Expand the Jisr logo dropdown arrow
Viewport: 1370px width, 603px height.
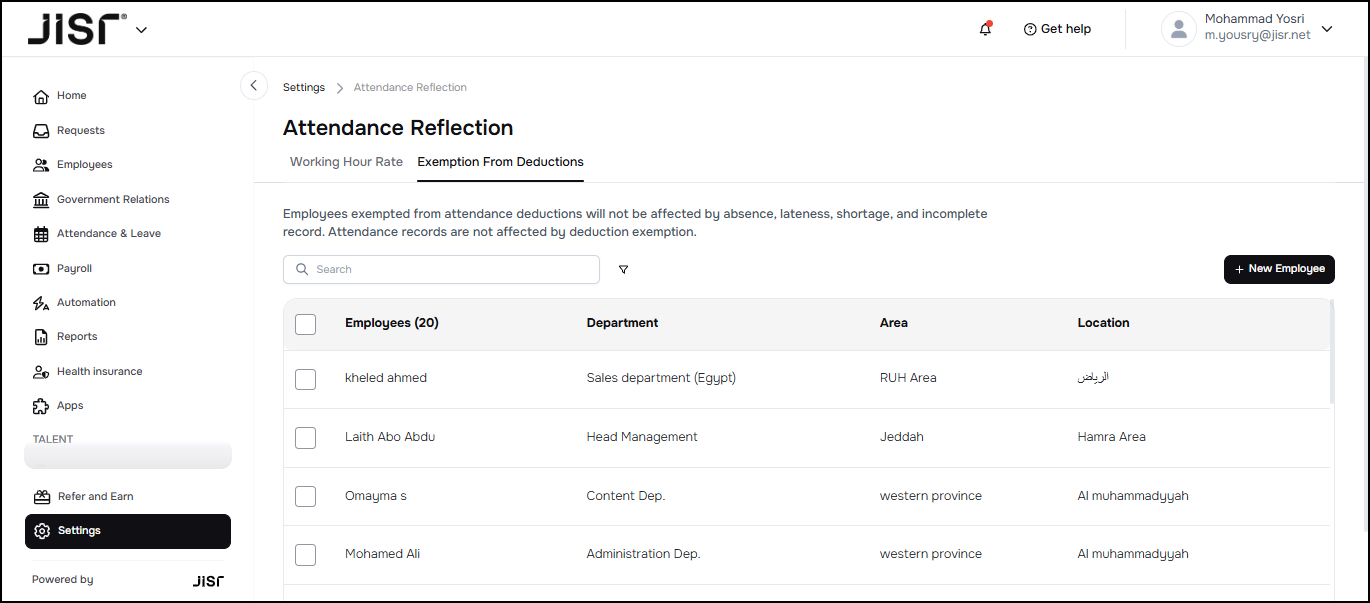[x=141, y=30]
